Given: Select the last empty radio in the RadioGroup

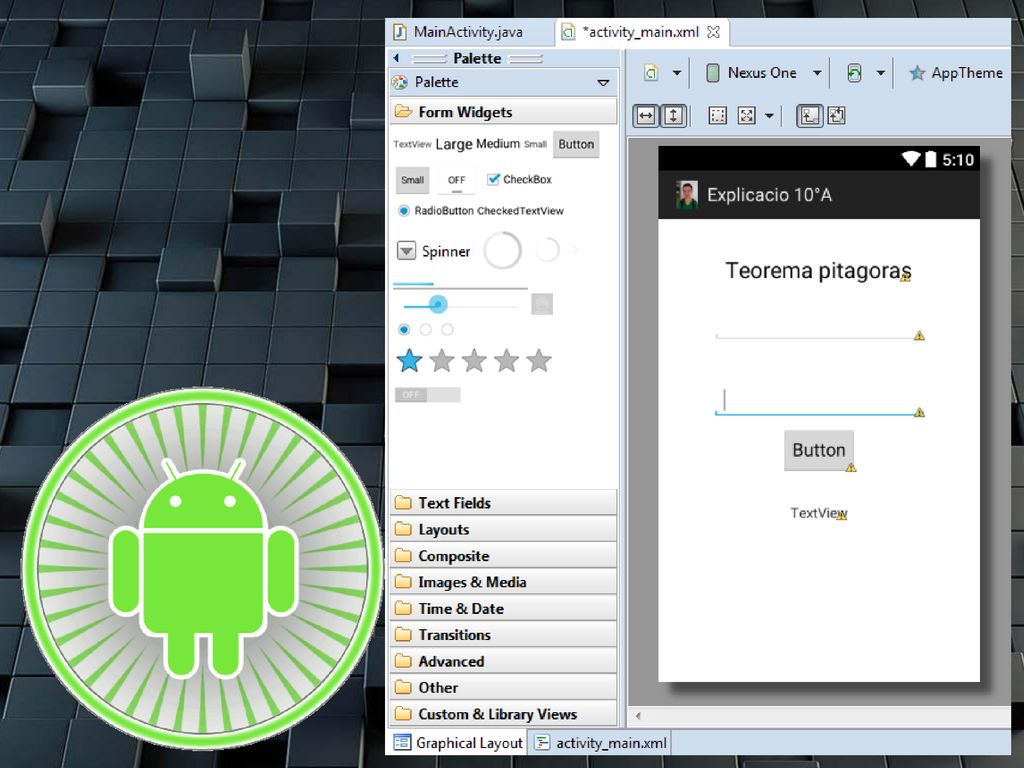Looking at the screenshot, I should pos(447,329).
